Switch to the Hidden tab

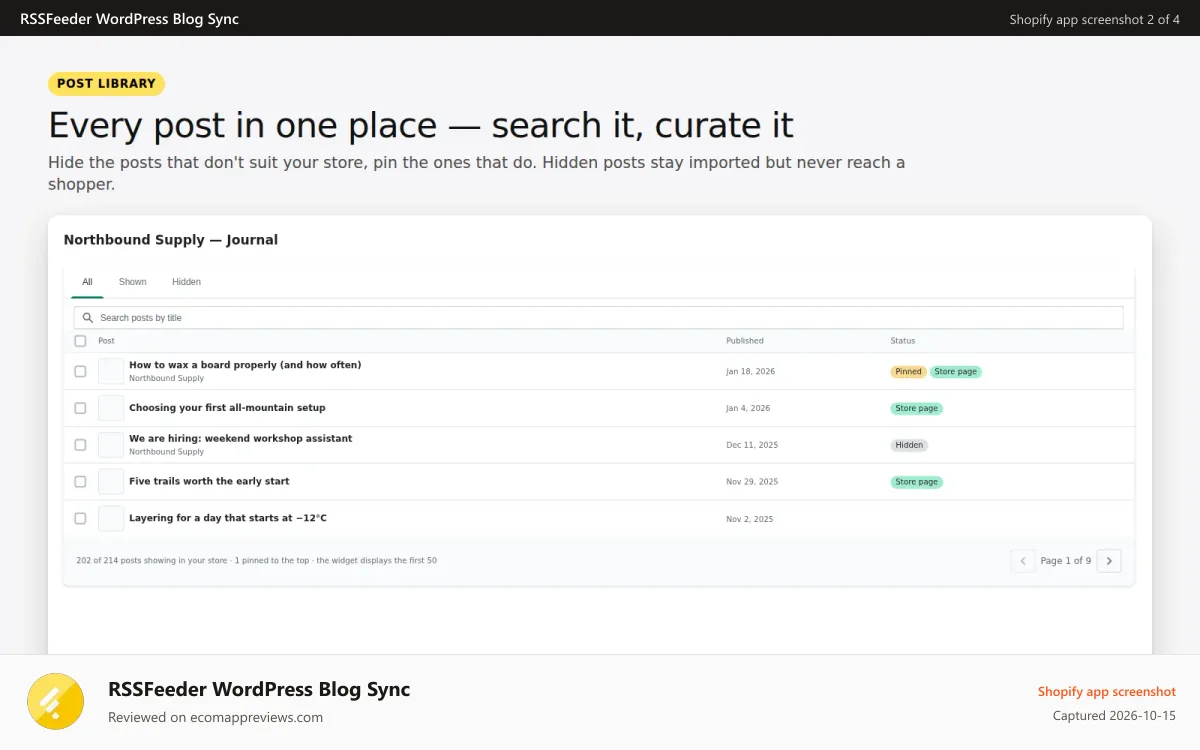(186, 282)
